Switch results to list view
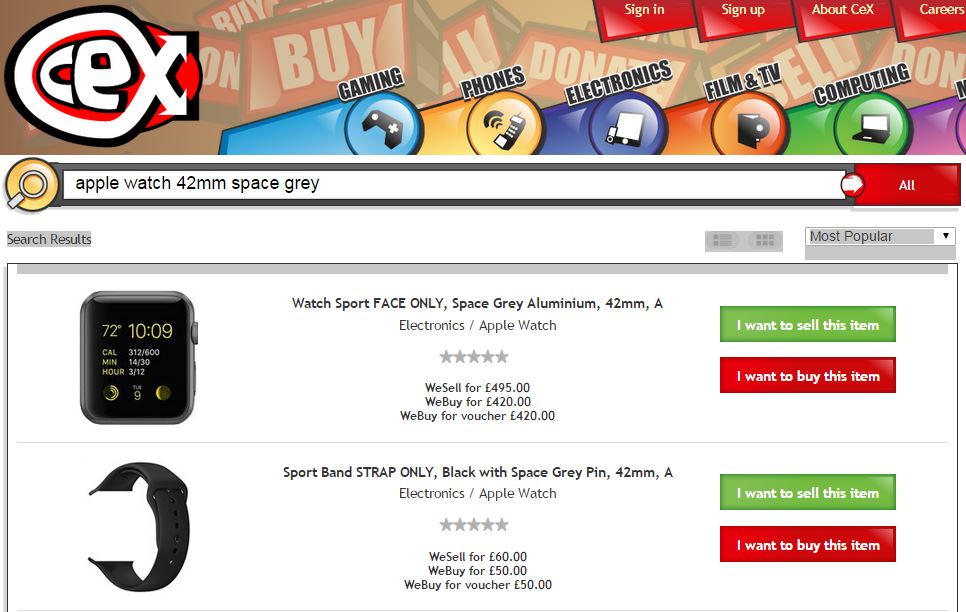 724,240
